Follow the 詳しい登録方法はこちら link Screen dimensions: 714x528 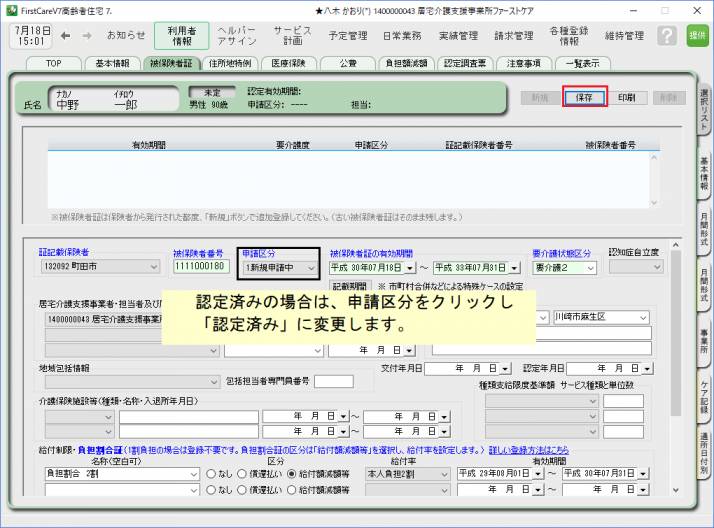[x=529, y=451]
